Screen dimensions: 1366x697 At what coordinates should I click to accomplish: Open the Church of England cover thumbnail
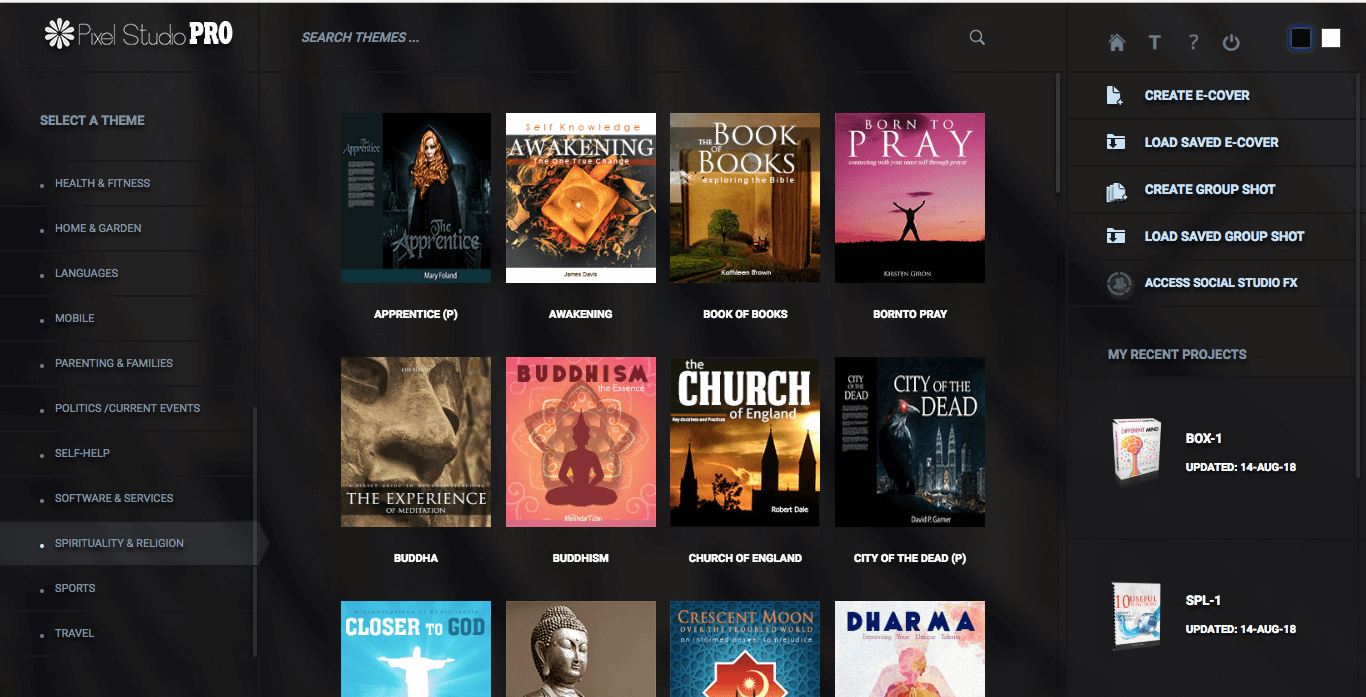745,442
